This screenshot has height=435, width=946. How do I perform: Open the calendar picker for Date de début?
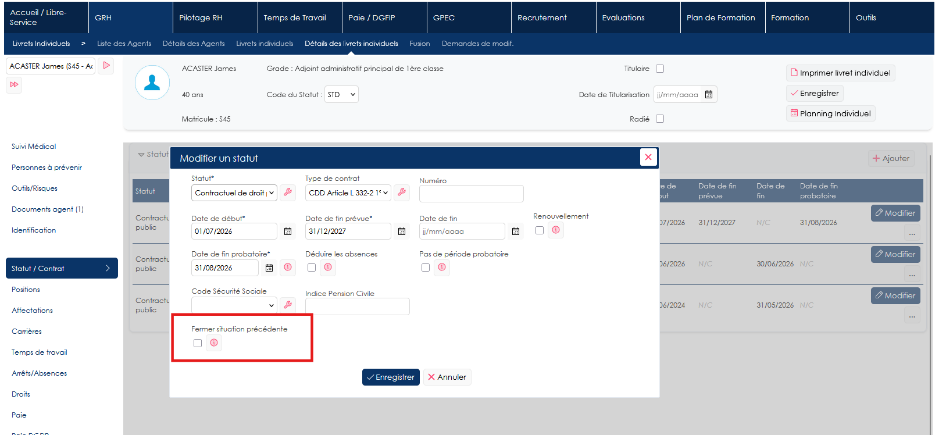tap(288, 231)
